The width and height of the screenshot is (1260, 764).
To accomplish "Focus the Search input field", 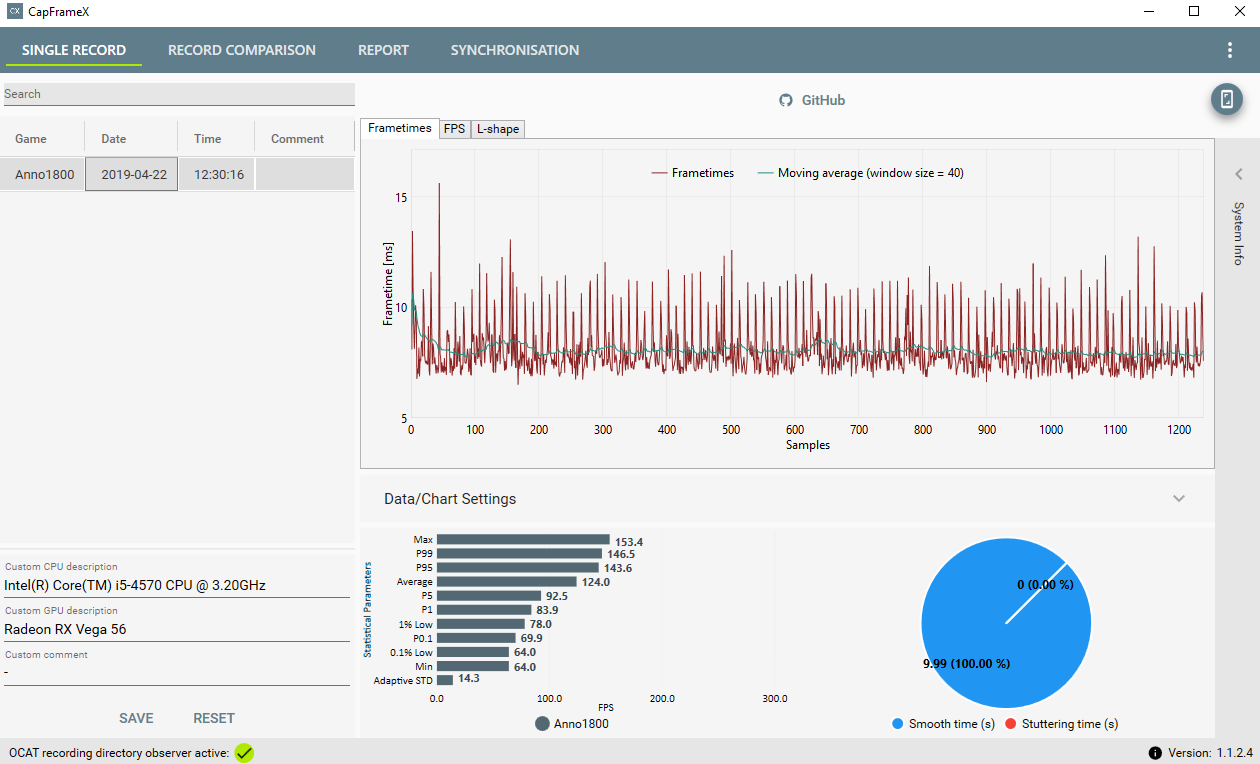I will [x=178, y=94].
